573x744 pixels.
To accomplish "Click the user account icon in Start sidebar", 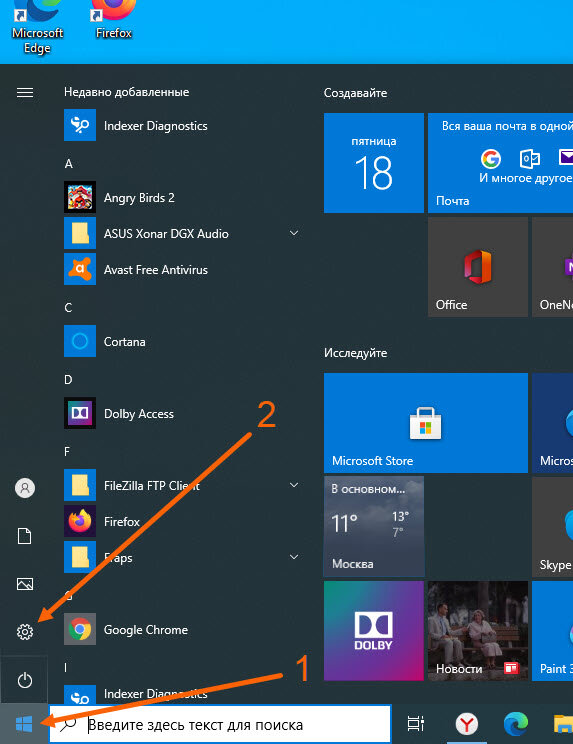I will [x=25, y=488].
